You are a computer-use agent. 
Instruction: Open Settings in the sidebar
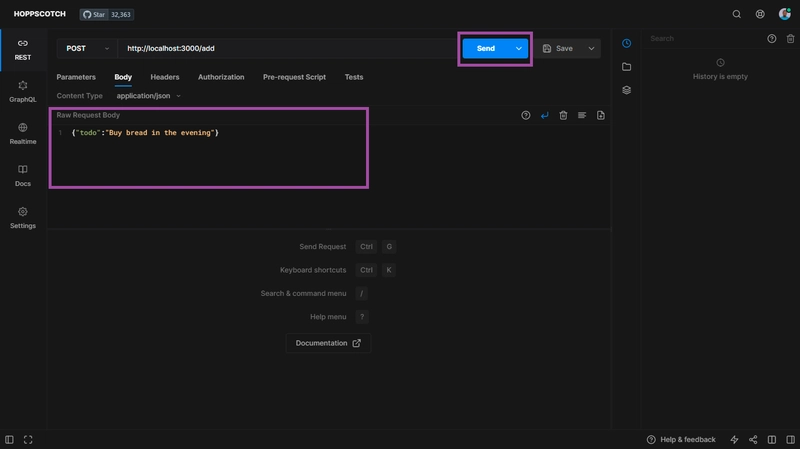pyautogui.click(x=23, y=218)
